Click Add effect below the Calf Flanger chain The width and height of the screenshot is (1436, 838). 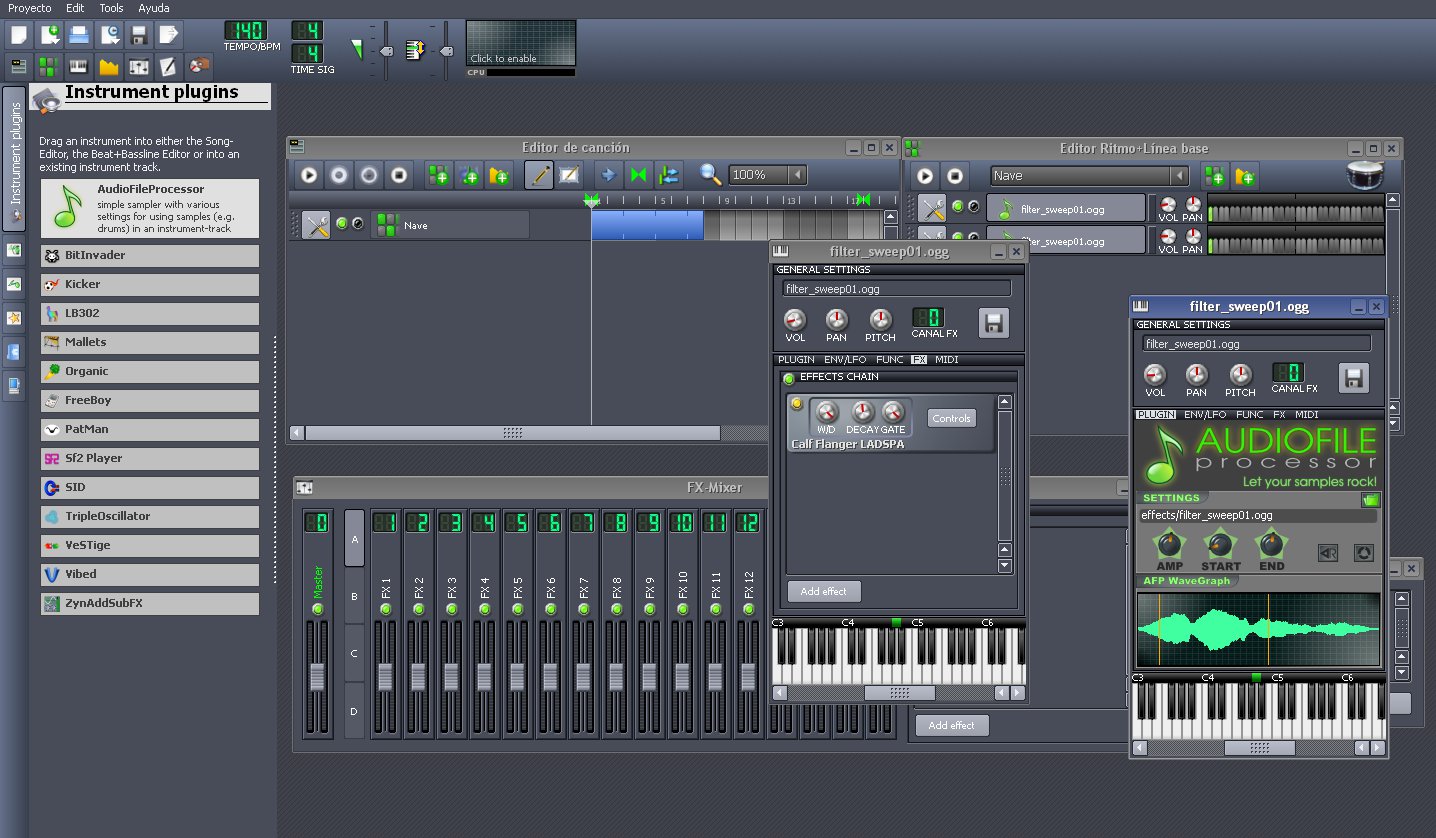pyautogui.click(x=823, y=592)
